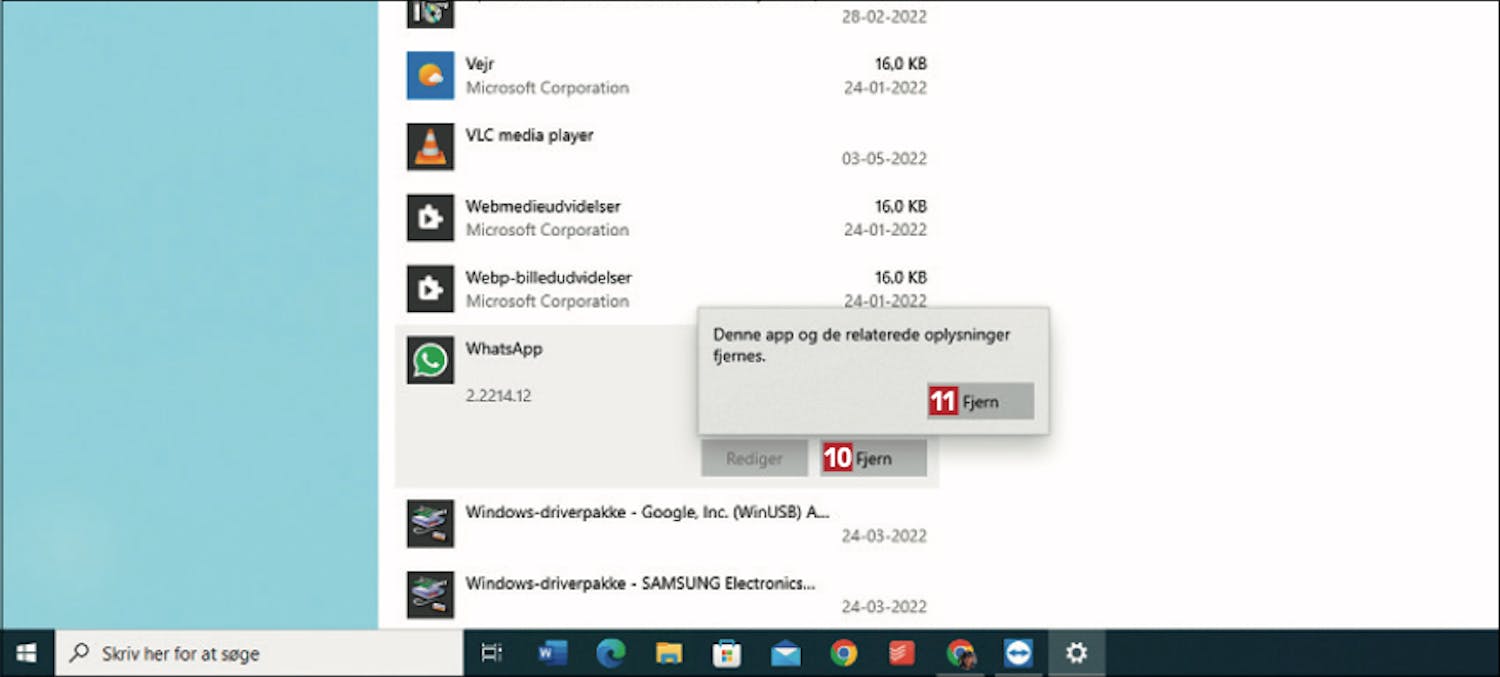The height and width of the screenshot is (677, 1500).
Task: Click the 24-01-2022 date of Webmedieudvidelser
Action: tap(884, 230)
